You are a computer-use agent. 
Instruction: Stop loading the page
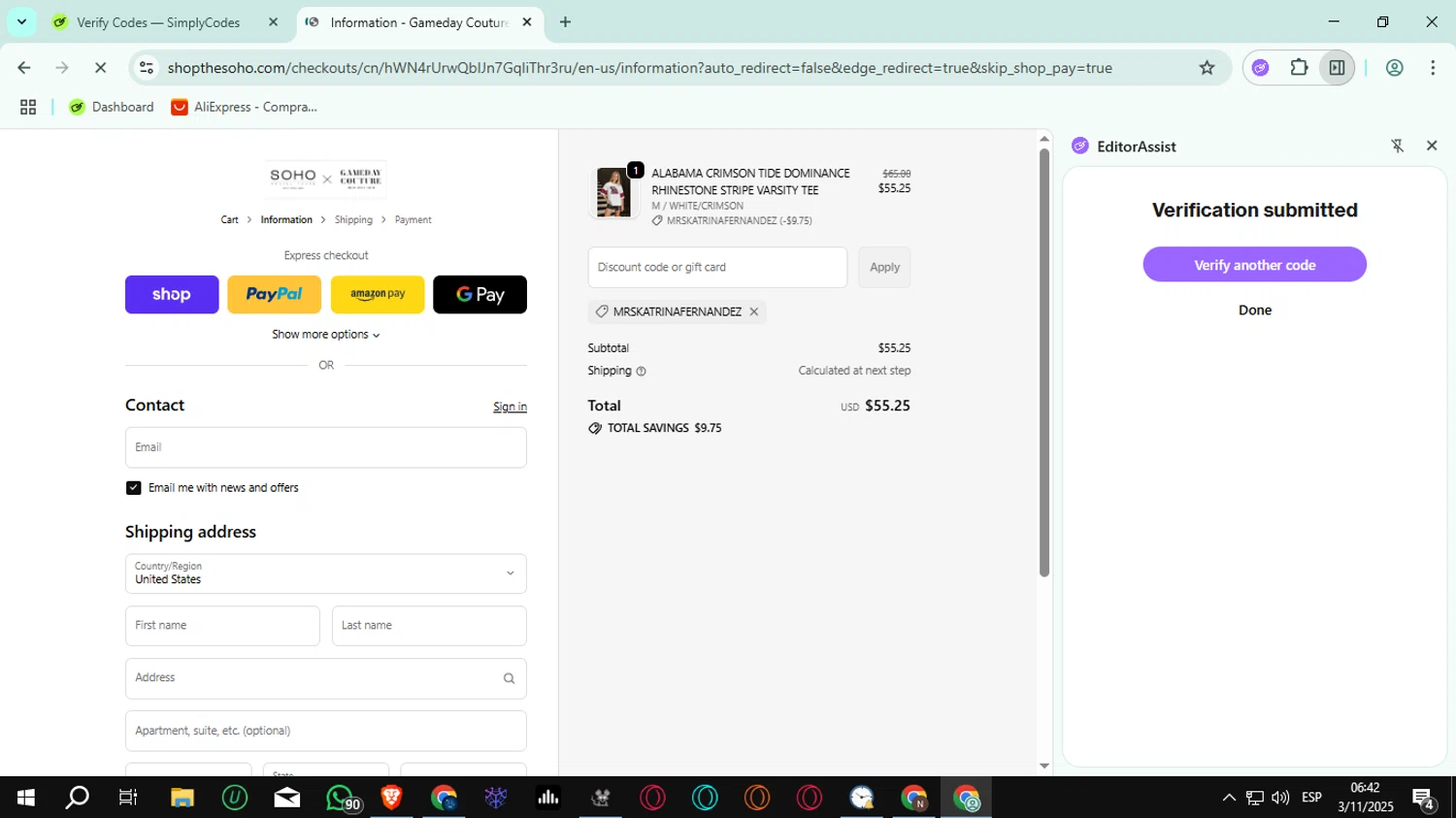coord(102,68)
